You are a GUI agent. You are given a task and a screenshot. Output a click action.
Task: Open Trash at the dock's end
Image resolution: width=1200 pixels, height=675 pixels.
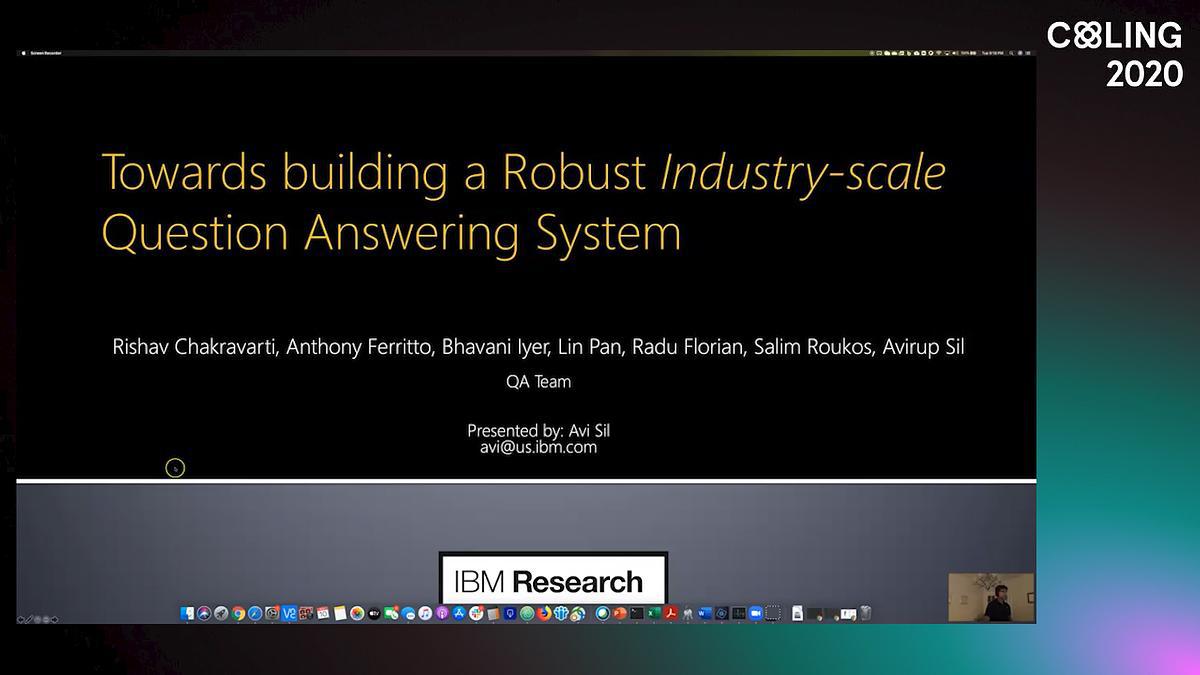tap(866, 613)
